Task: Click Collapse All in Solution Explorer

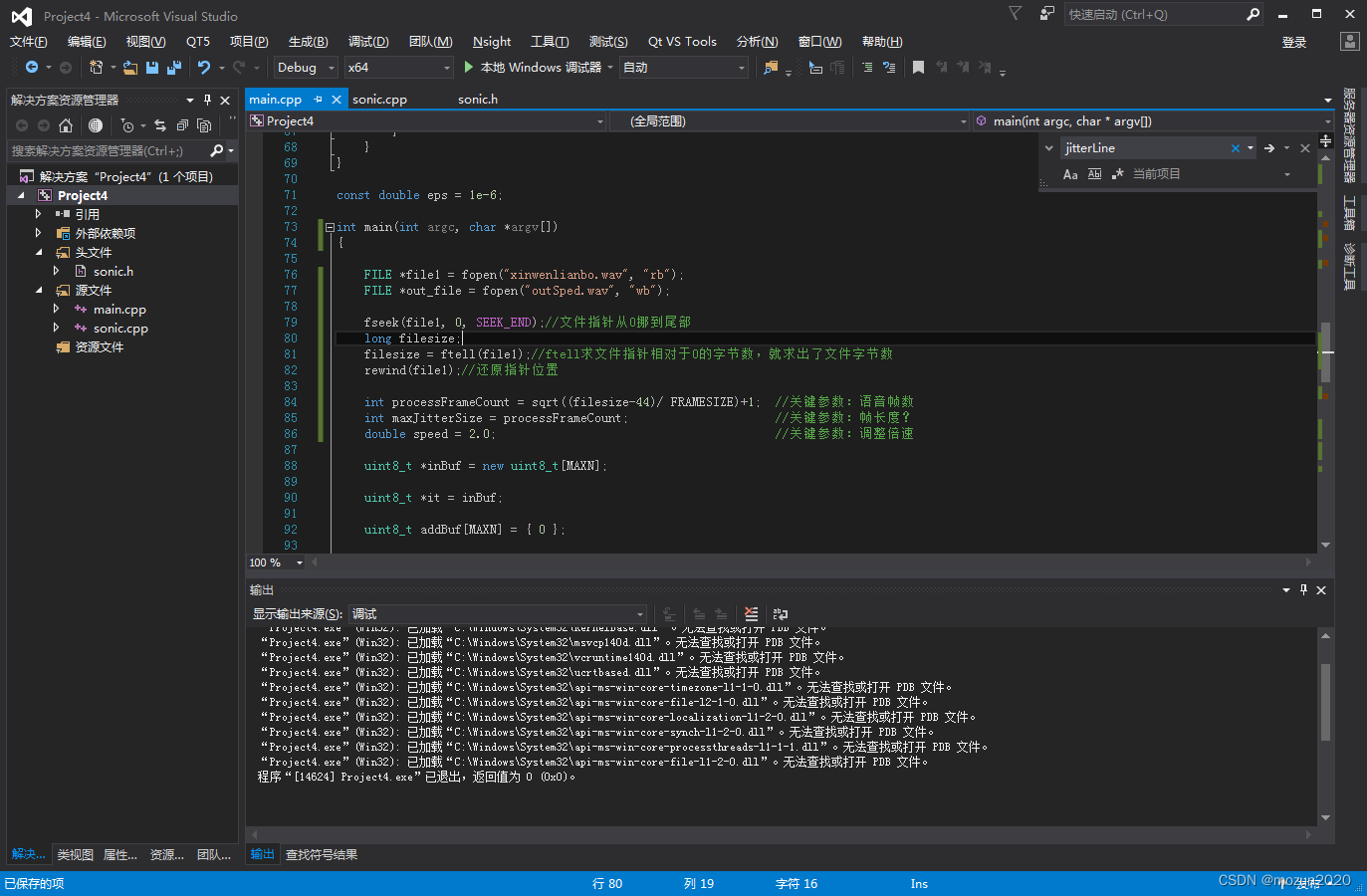Action: [182, 125]
